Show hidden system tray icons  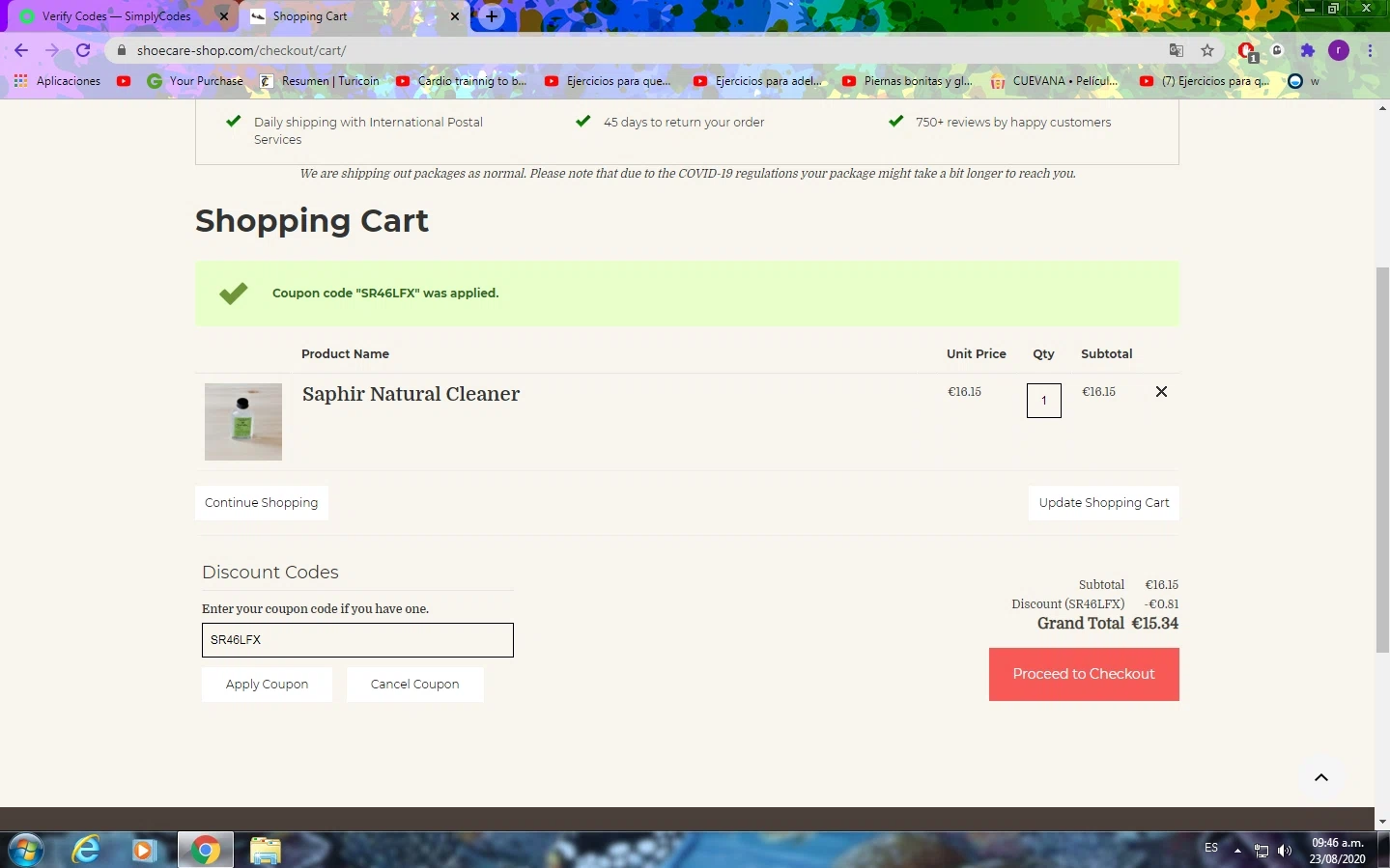point(1237,851)
